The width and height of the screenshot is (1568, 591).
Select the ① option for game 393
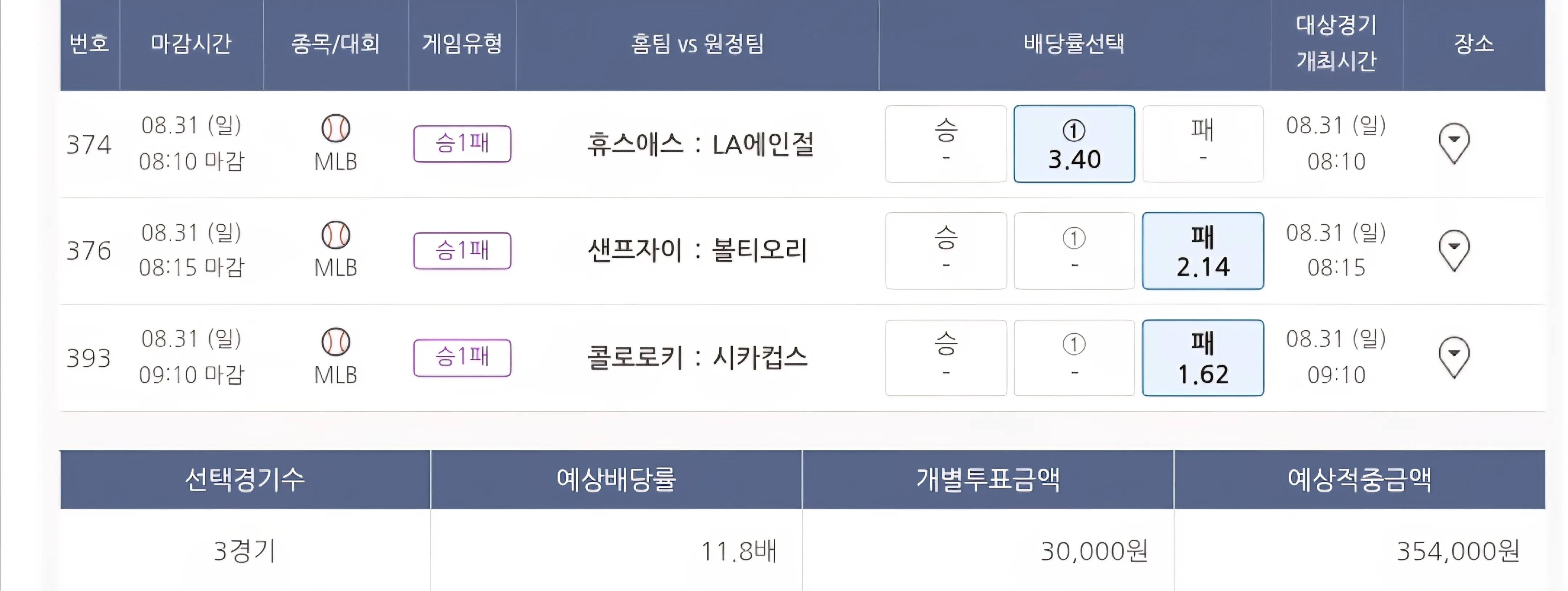pos(1074,358)
